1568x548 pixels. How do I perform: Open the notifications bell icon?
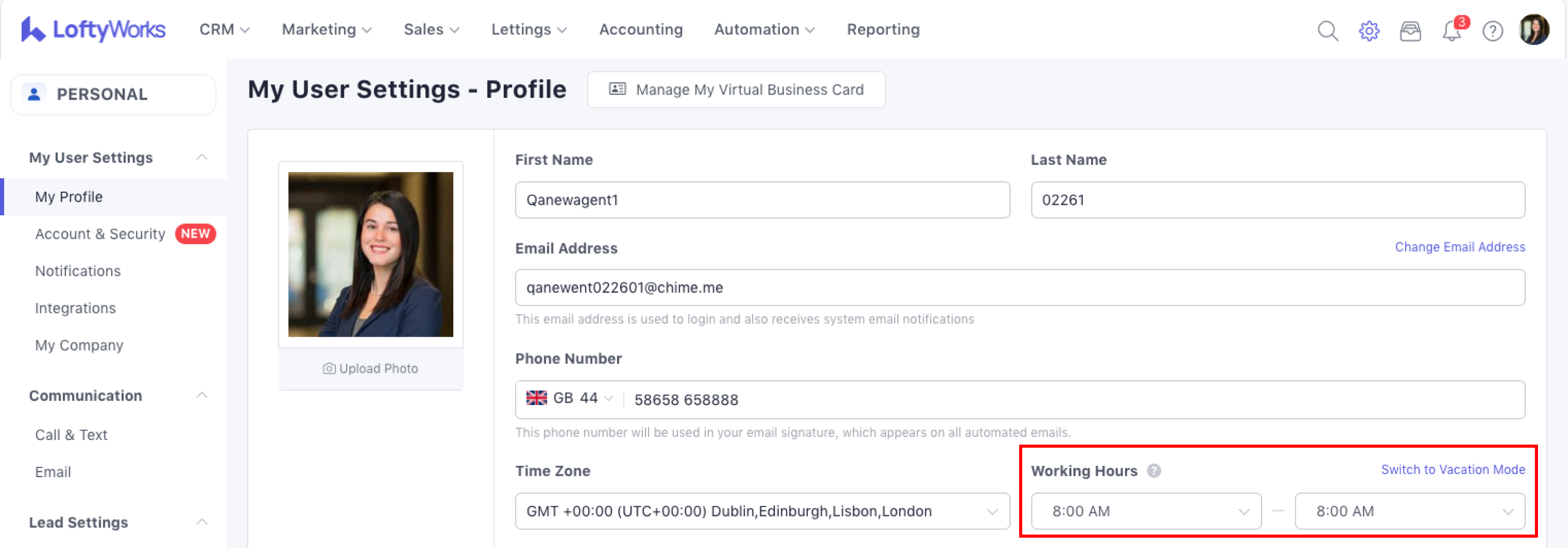click(1451, 31)
